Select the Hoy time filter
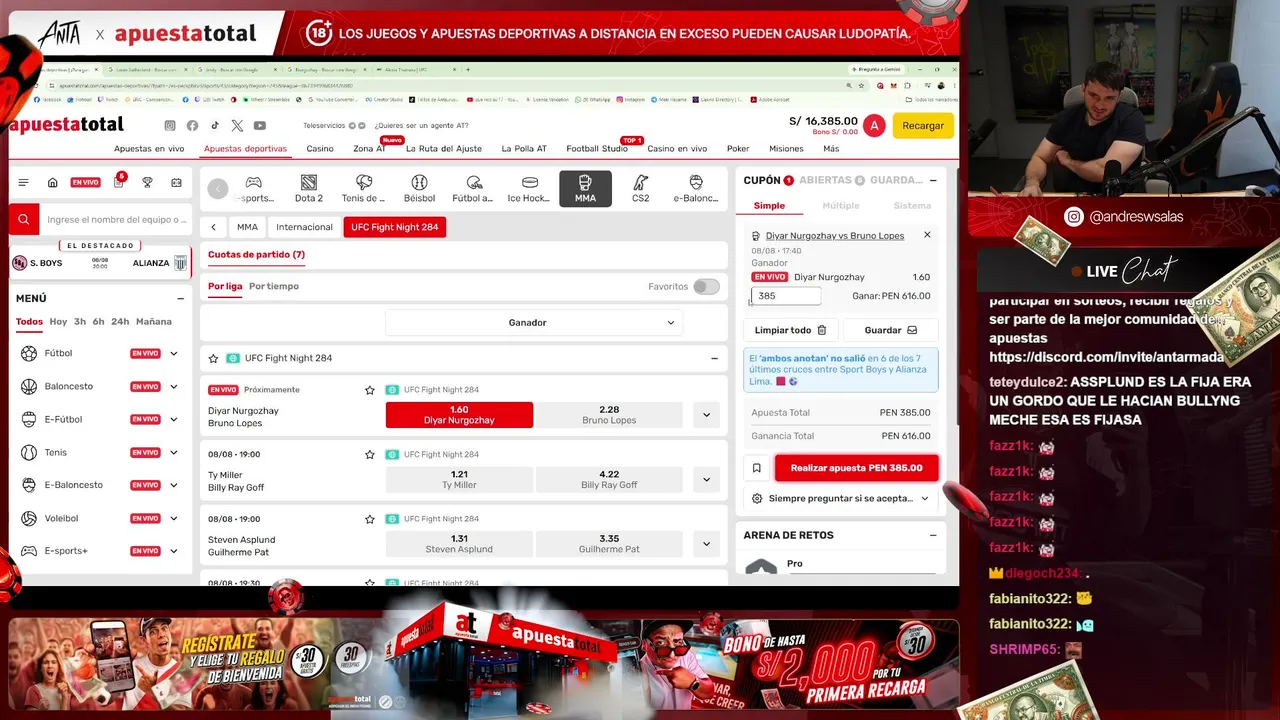The image size is (1280, 720). 58,322
